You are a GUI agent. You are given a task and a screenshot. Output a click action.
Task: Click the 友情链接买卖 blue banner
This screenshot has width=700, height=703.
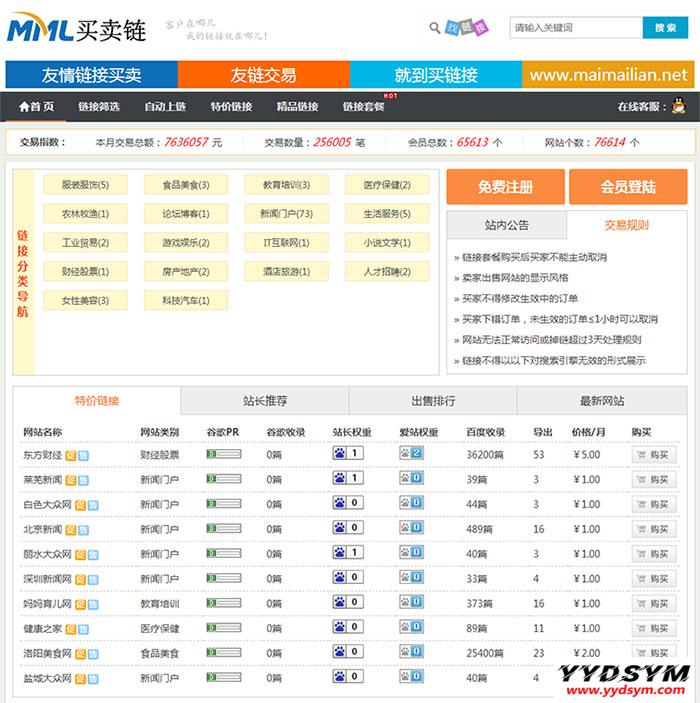click(91, 74)
